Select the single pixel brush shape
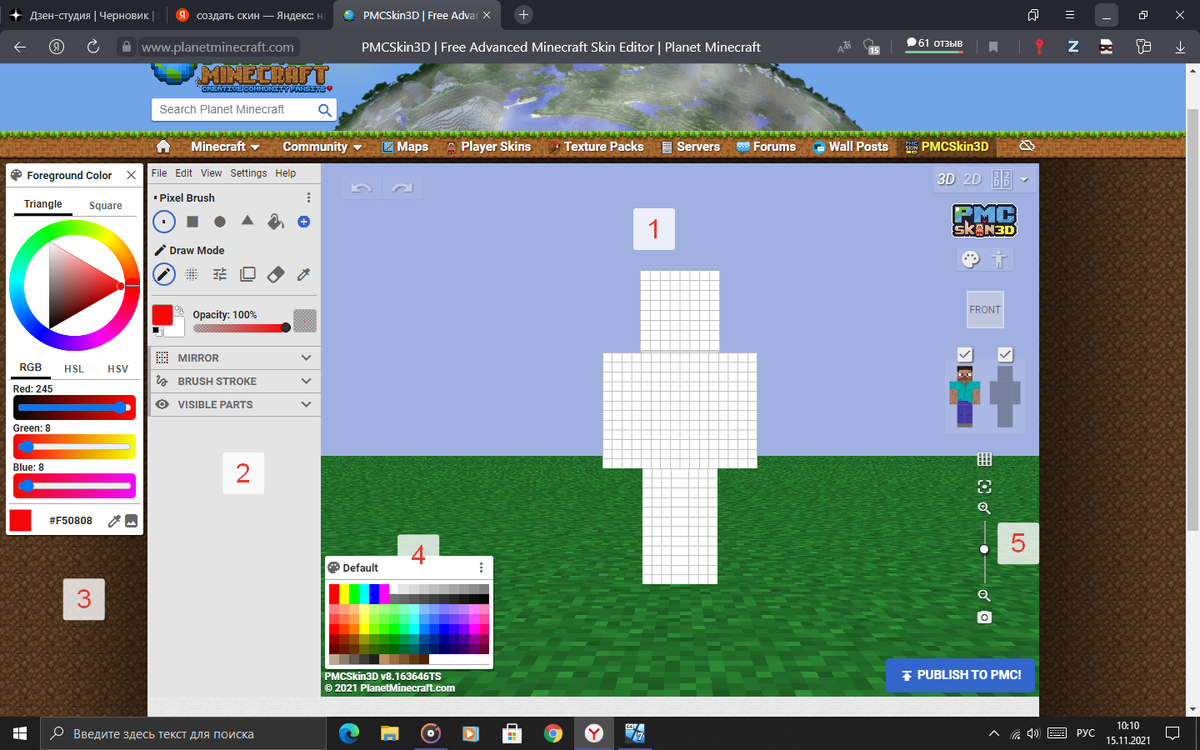 [164, 221]
